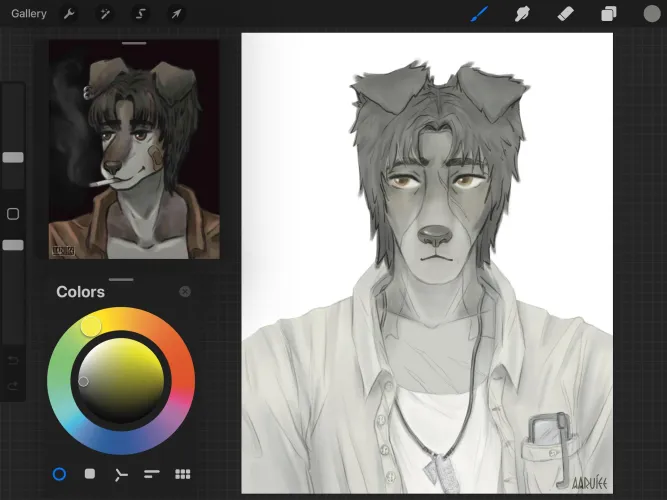
Task: Tap the Undo arrow in sidebar
Action: pyautogui.click(x=13, y=361)
